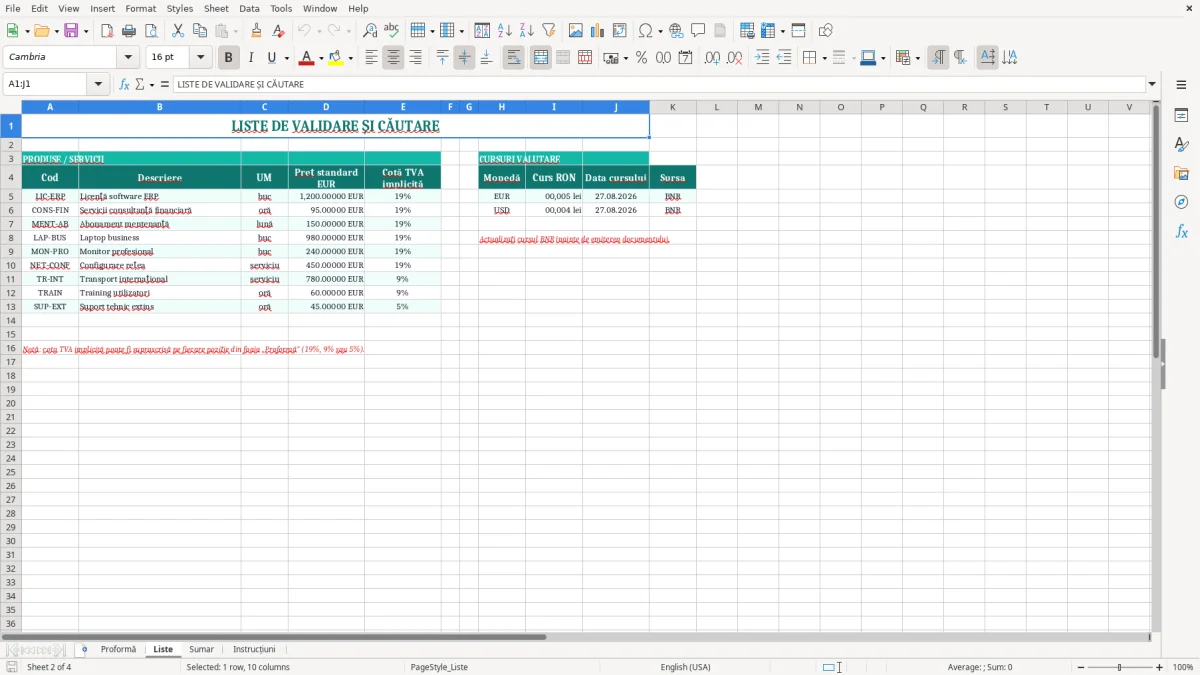Switch to the Sumar sheet tab
Viewport: 1200px width, 675px height.
(x=201, y=649)
